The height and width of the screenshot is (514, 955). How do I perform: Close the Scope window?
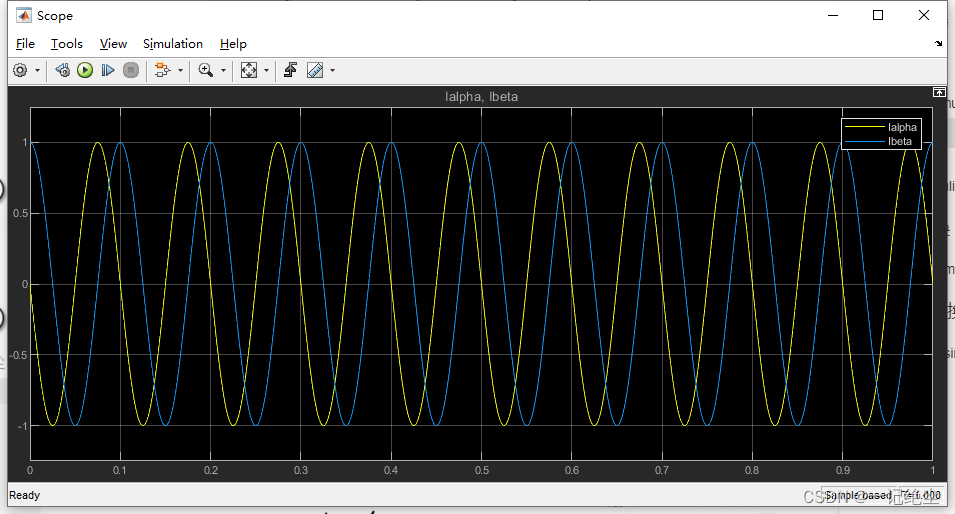tap(924, 15)
